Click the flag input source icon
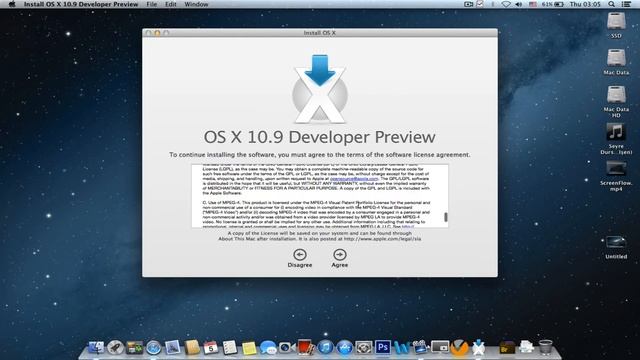Viewport: 640px width, 360px height. 533,4
